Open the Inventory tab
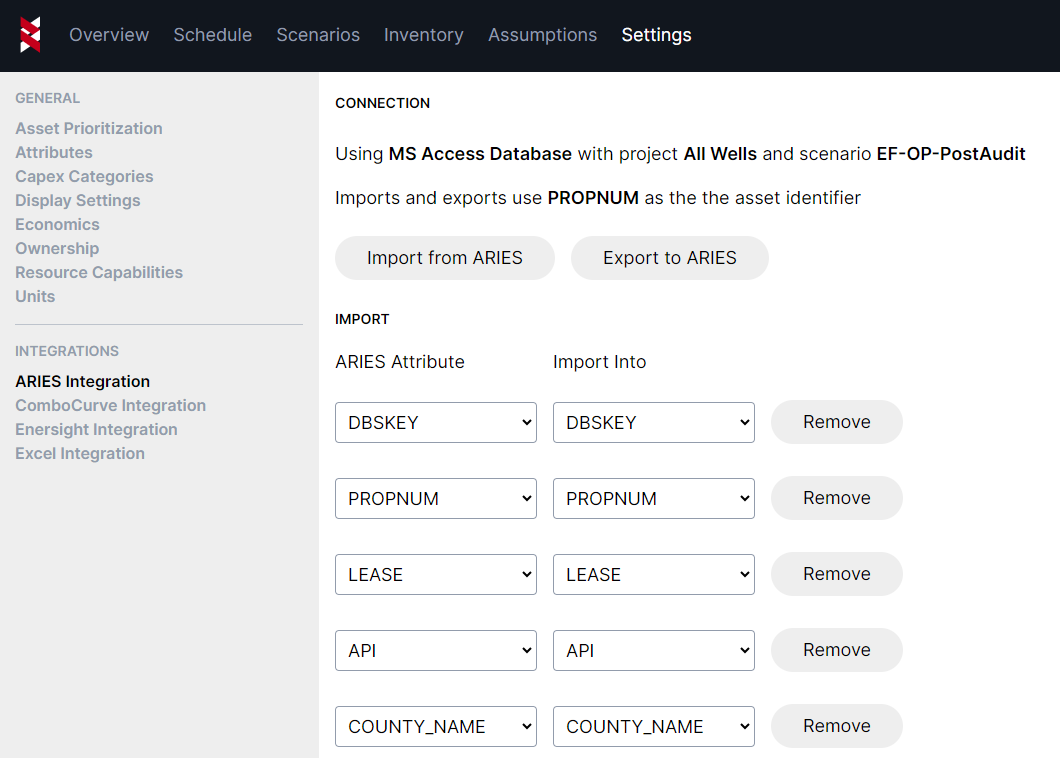Viewport: 1060px width, 758px height. tap(423, 35)
